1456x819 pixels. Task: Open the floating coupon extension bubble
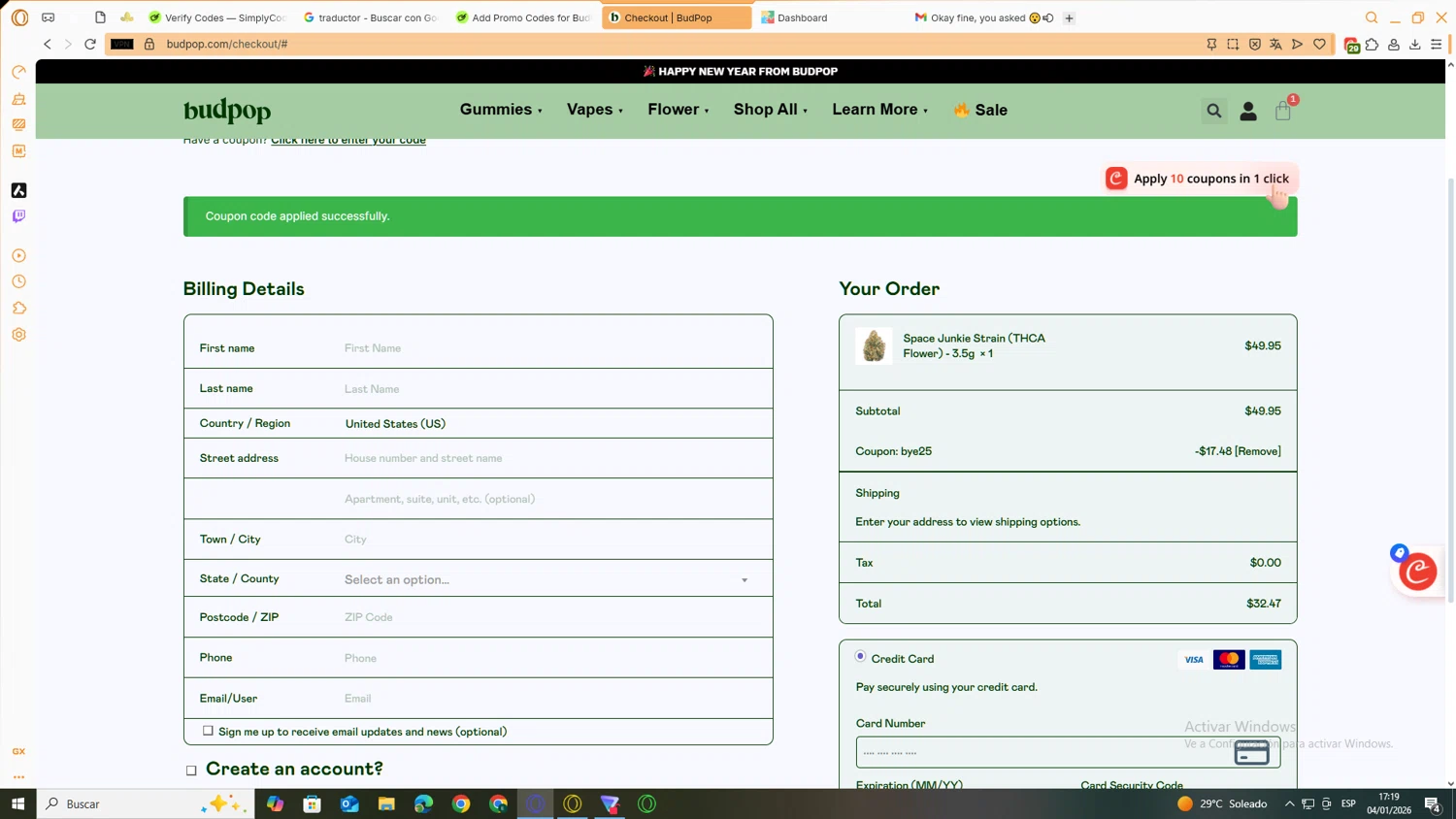[1417, 572]
